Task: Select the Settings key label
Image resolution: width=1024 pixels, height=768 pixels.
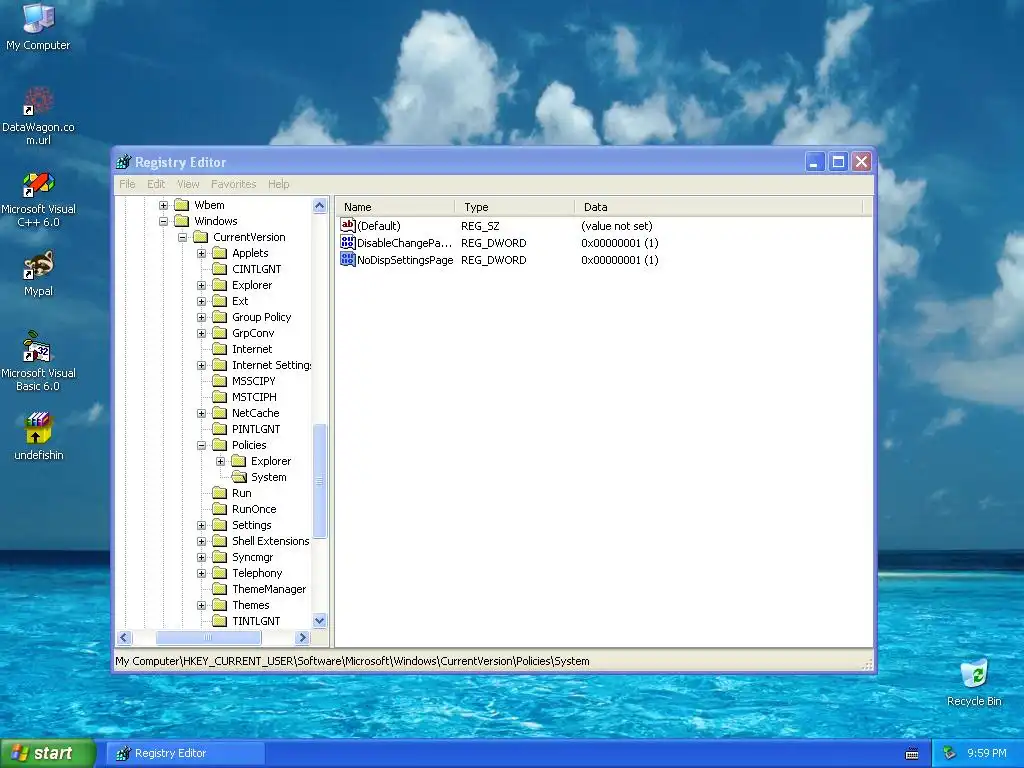Action: click(x=251, y=525)
